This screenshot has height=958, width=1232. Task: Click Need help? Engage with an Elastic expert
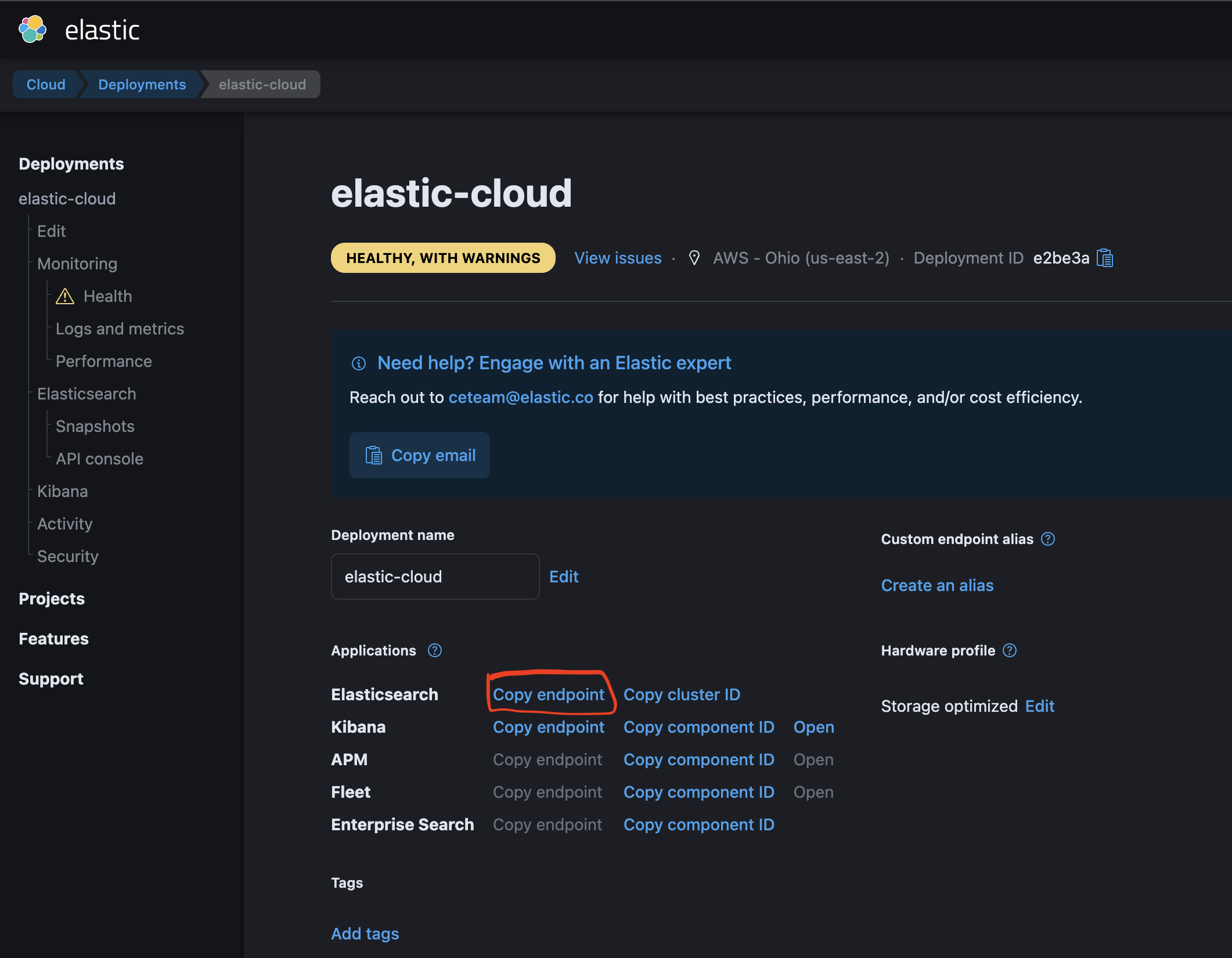(x=554, y=363)
